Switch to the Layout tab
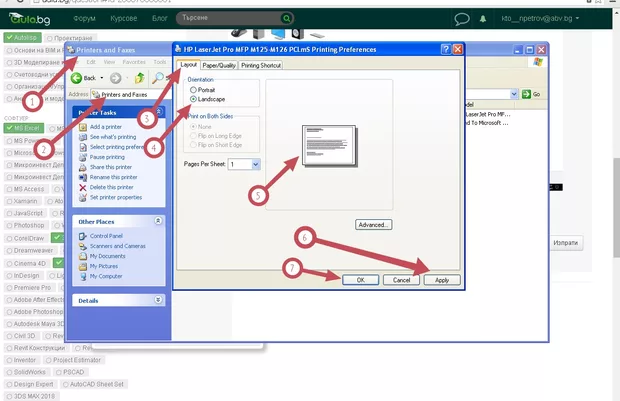Screen dimensions: 620x401 (x=189, y=64)
